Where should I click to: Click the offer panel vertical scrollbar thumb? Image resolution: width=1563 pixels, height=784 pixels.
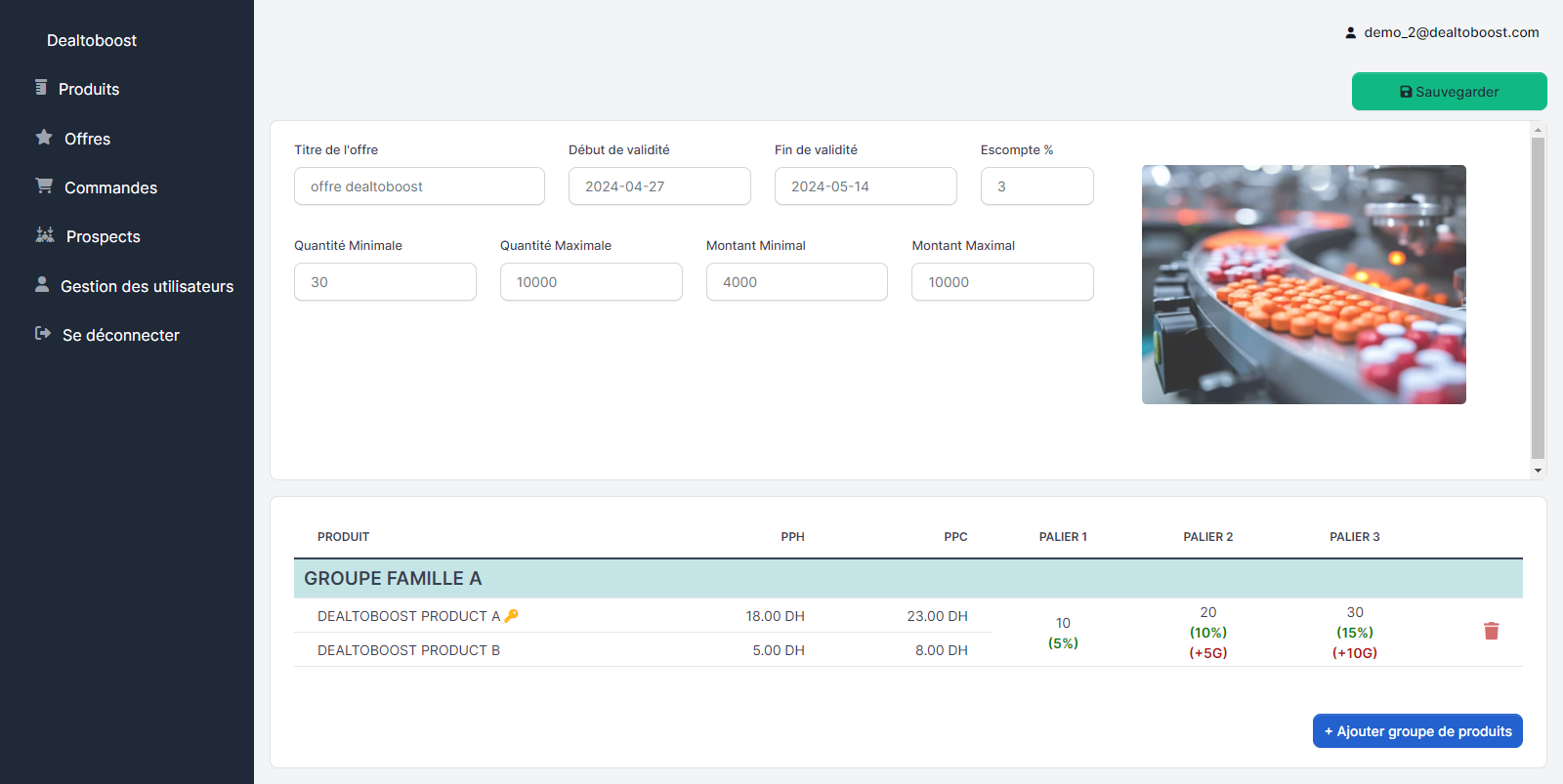coord(1538,298)
